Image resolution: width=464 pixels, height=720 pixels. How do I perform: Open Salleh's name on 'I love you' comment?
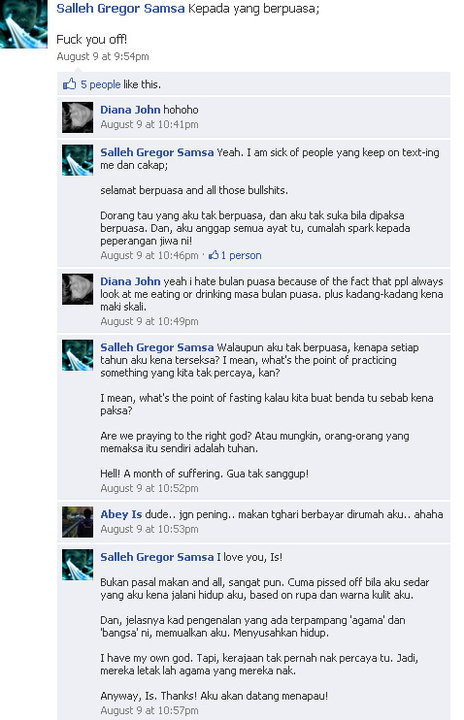point(157,557)
